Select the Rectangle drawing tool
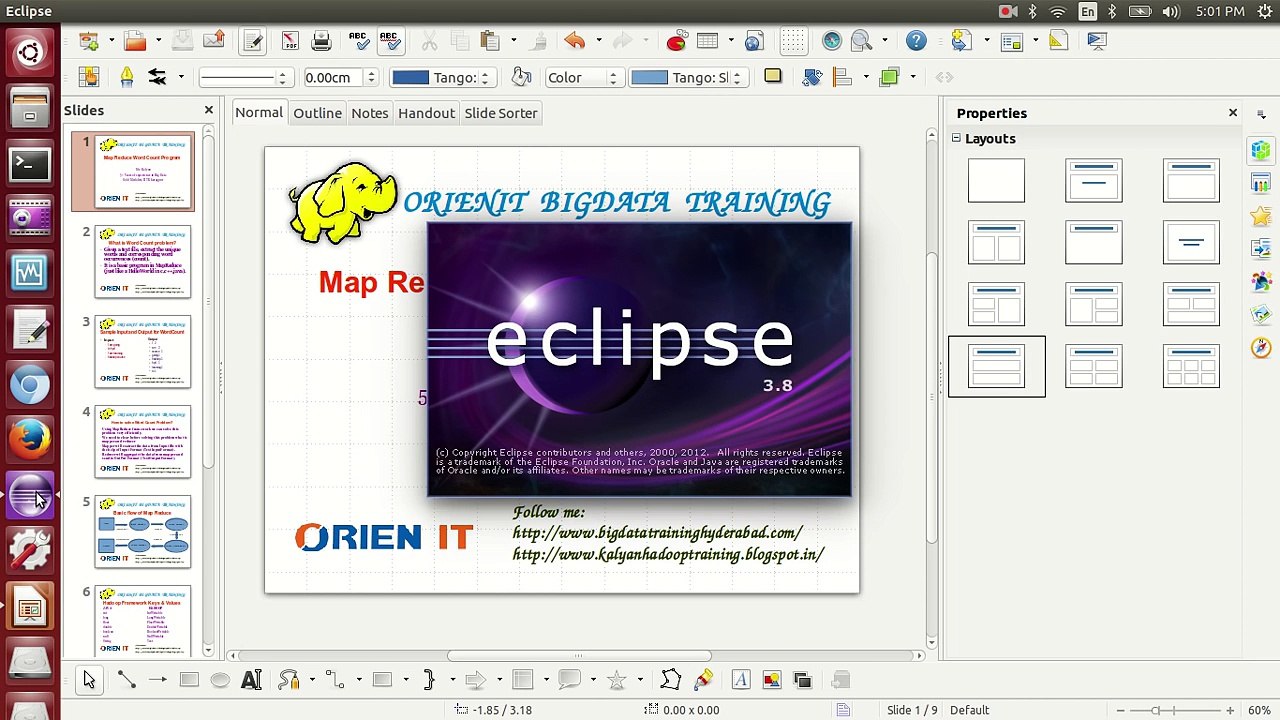This screenshot has width=1280, height=720. (x=189, y=680)
